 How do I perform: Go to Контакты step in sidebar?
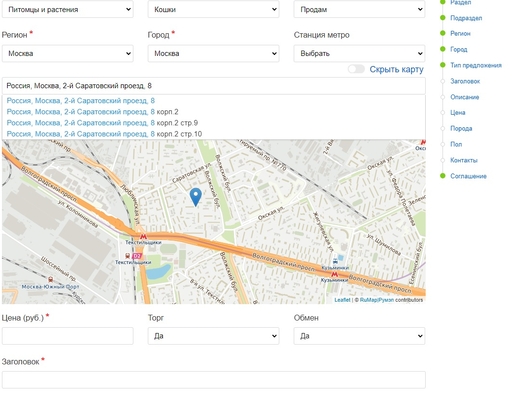464,160
